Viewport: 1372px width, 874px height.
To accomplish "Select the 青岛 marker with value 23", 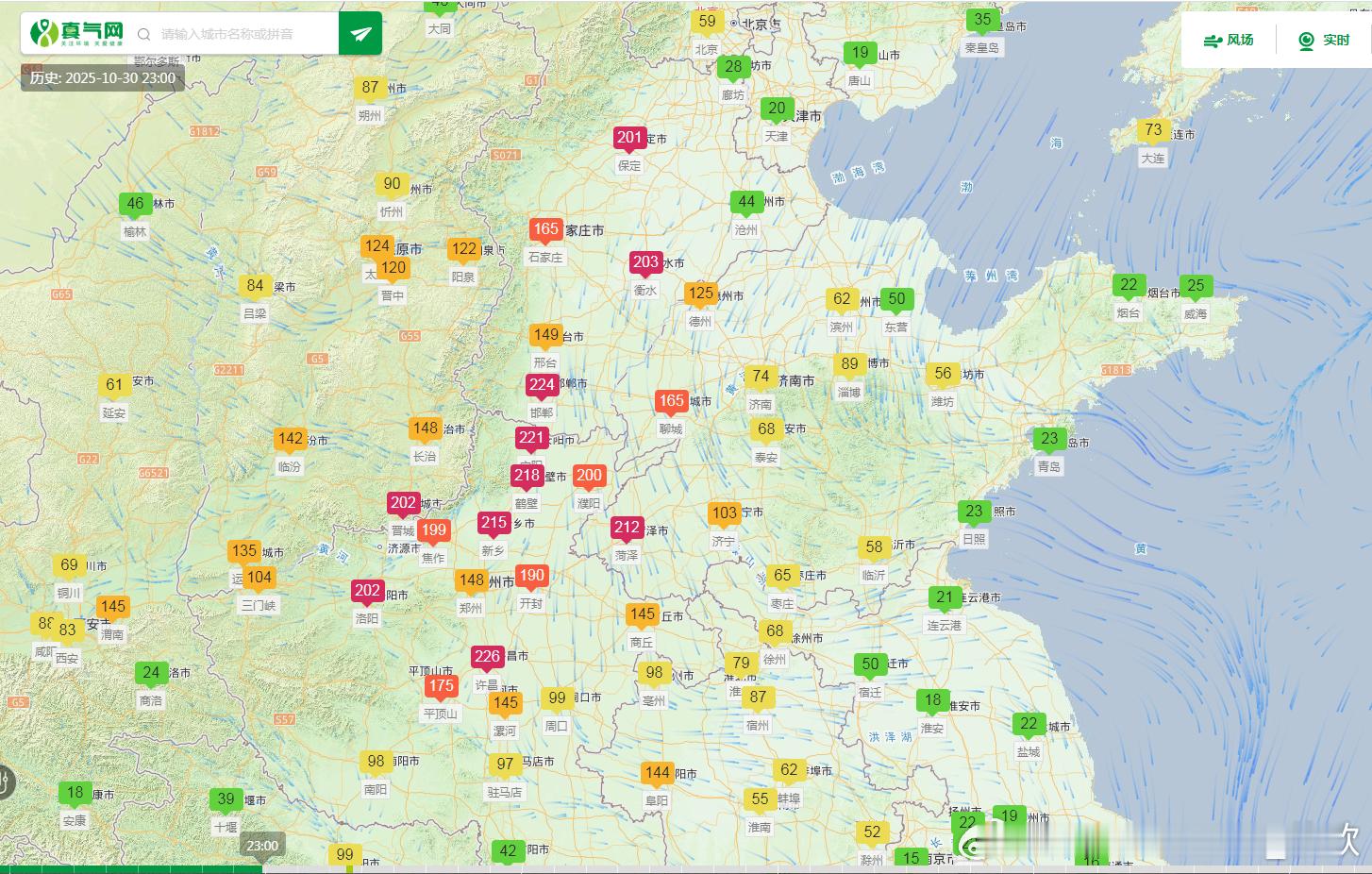I will click(1049, 440).
